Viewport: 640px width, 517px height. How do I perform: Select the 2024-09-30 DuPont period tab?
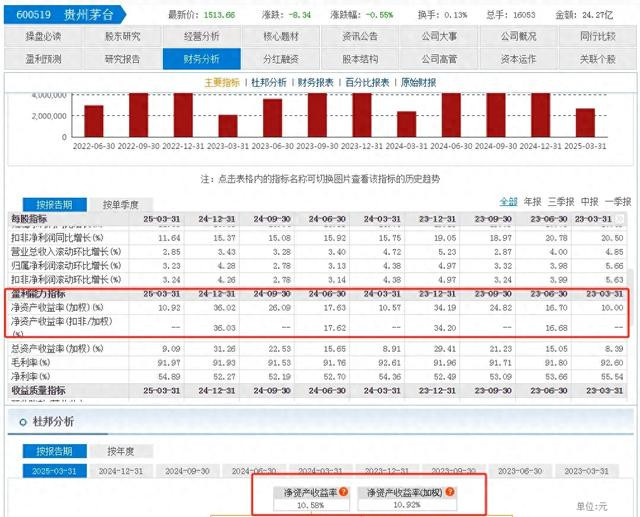(187, 471)
